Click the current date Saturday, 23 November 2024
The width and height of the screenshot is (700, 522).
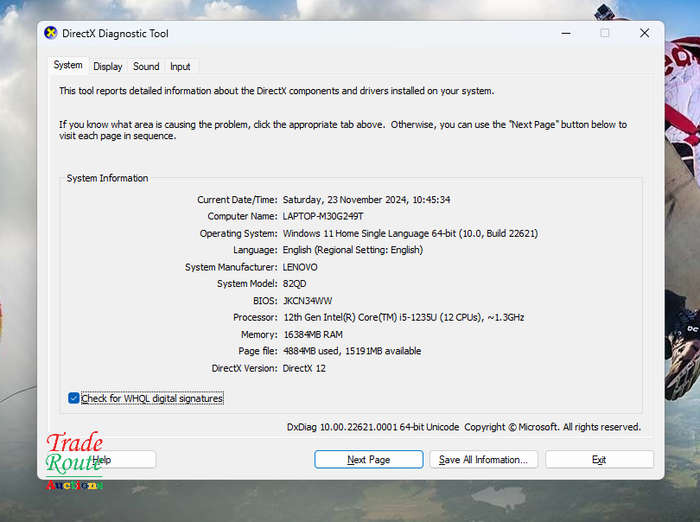[x=366, y=200]
